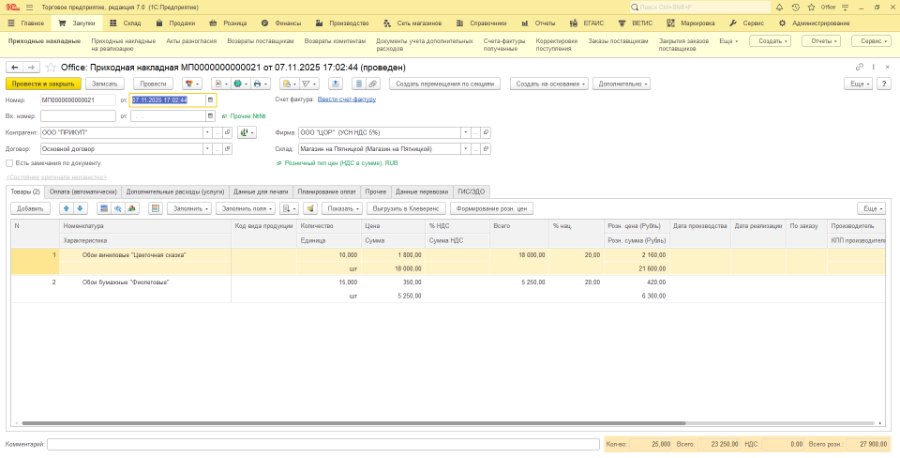Click 'Провести и закрыть' button
This screenshot has width=900, height=458.
(x=43, y=84)
